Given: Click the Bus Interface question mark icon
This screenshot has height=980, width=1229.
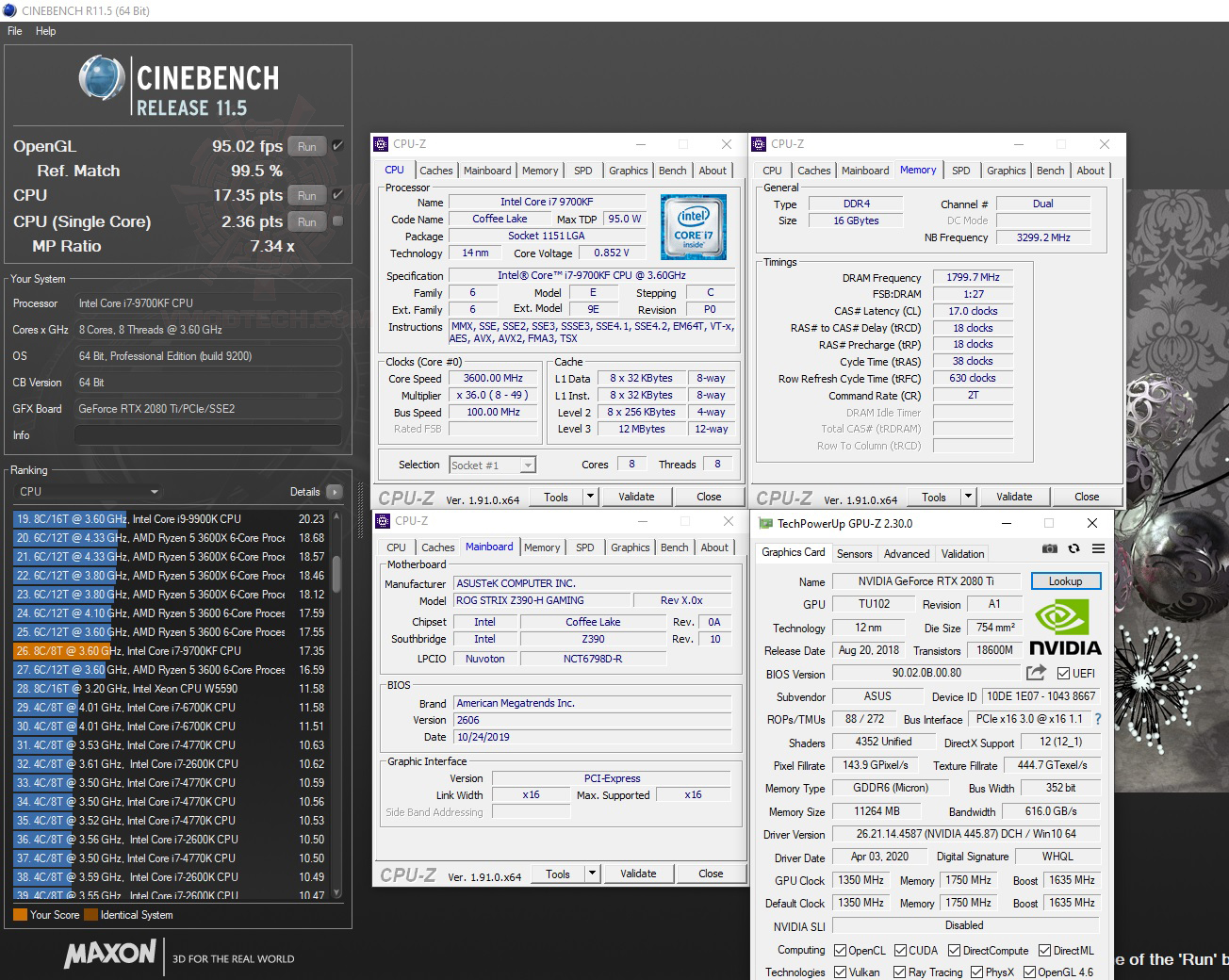Looking at the screenshot, I should click(1098, 719).
